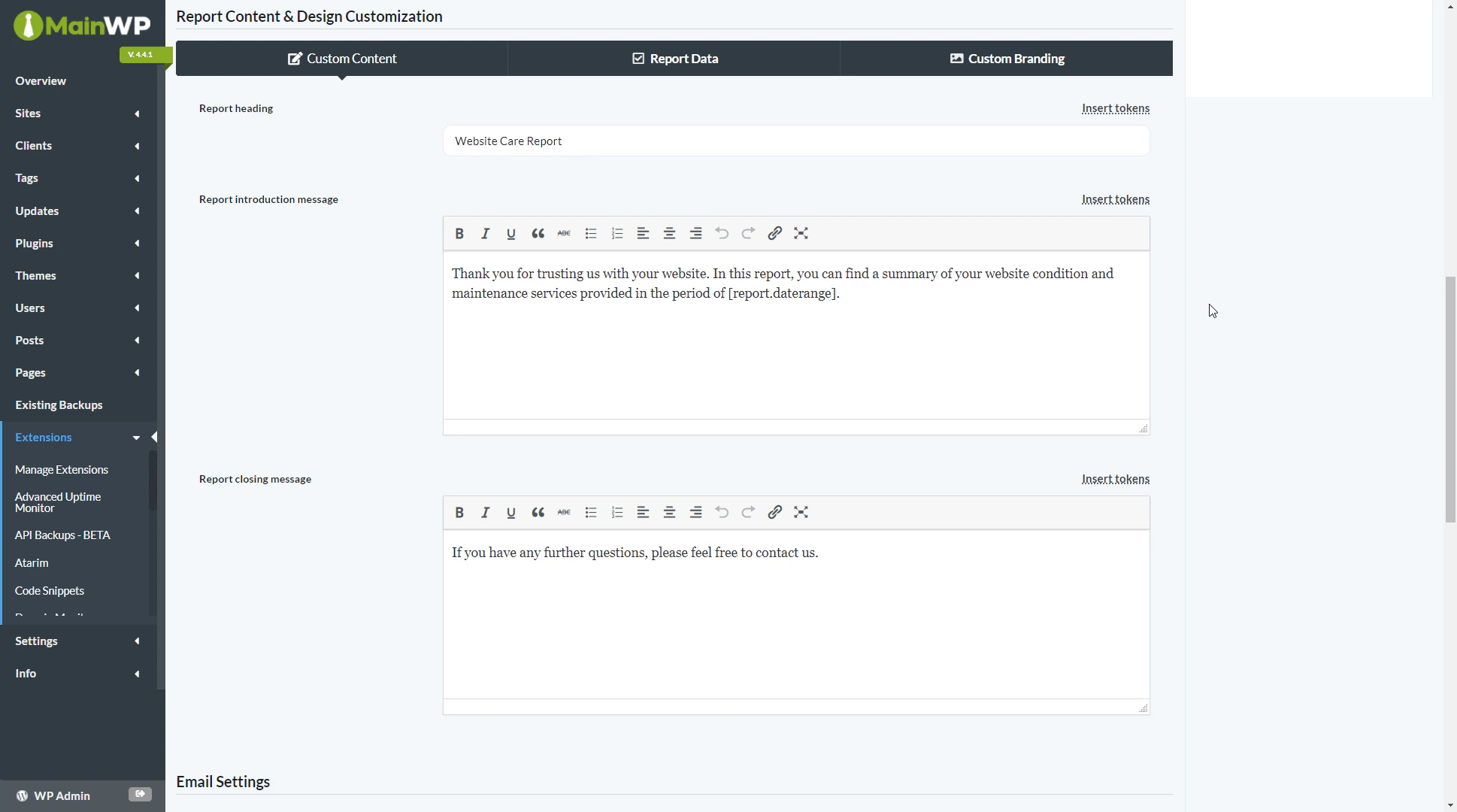Expand the Posts sidebar menu
The width and height of the screenshot is (1457, 812).
point(78,340)
